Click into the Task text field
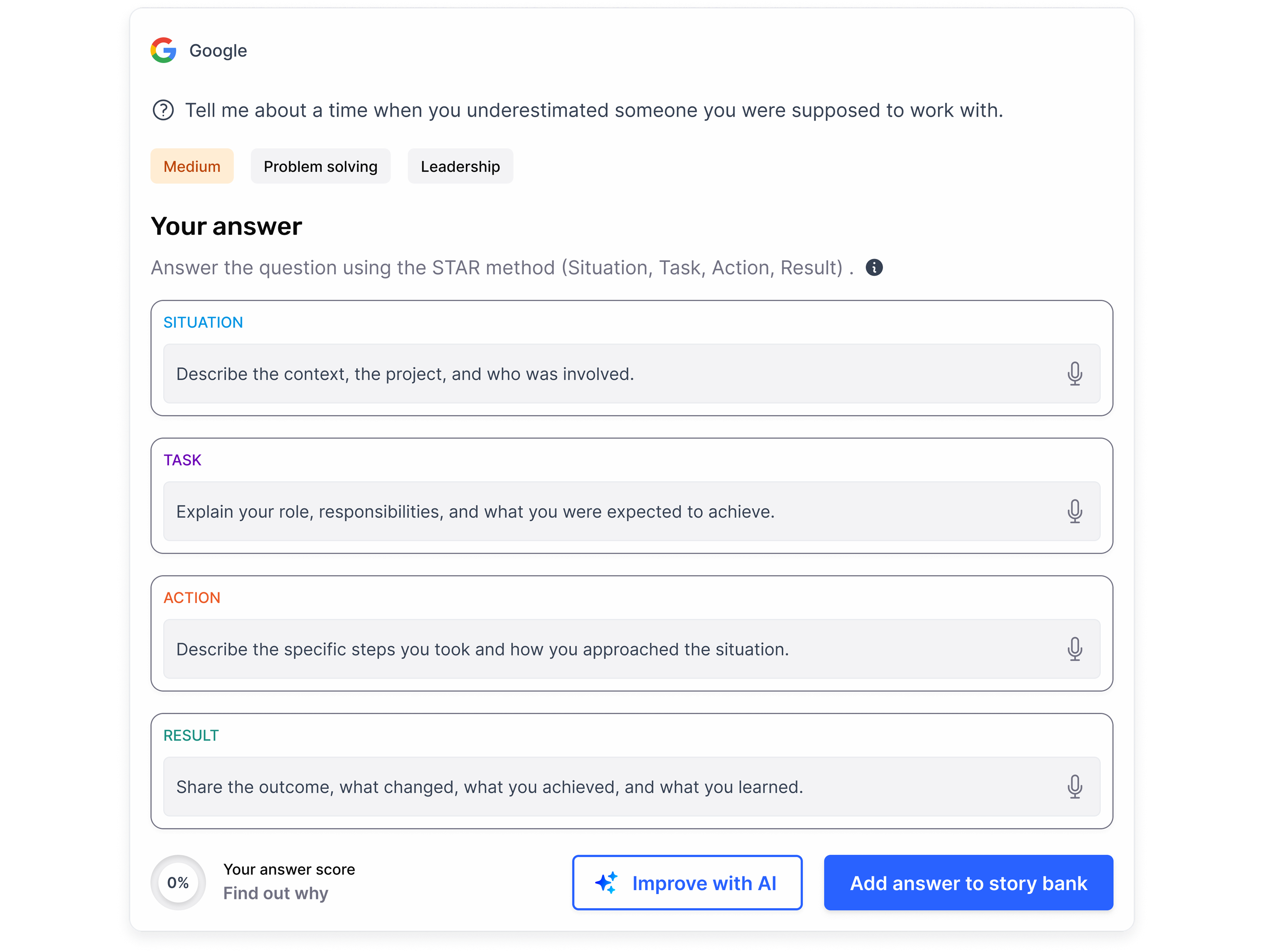The width and height of the screenshot is (1264, 952). [x=631, y=511]
